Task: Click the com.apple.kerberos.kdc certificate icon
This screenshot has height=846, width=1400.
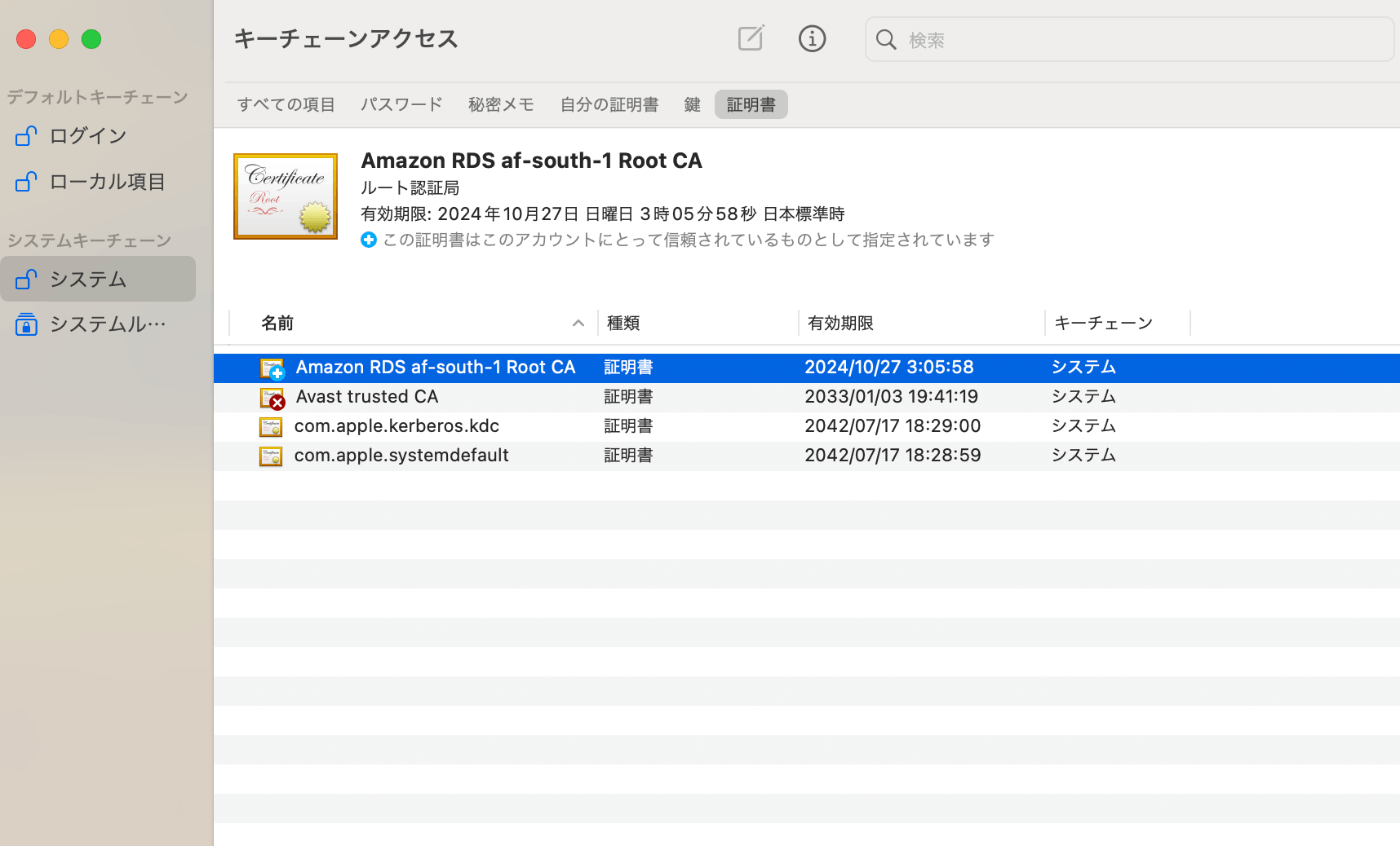Action: [270, 427]
